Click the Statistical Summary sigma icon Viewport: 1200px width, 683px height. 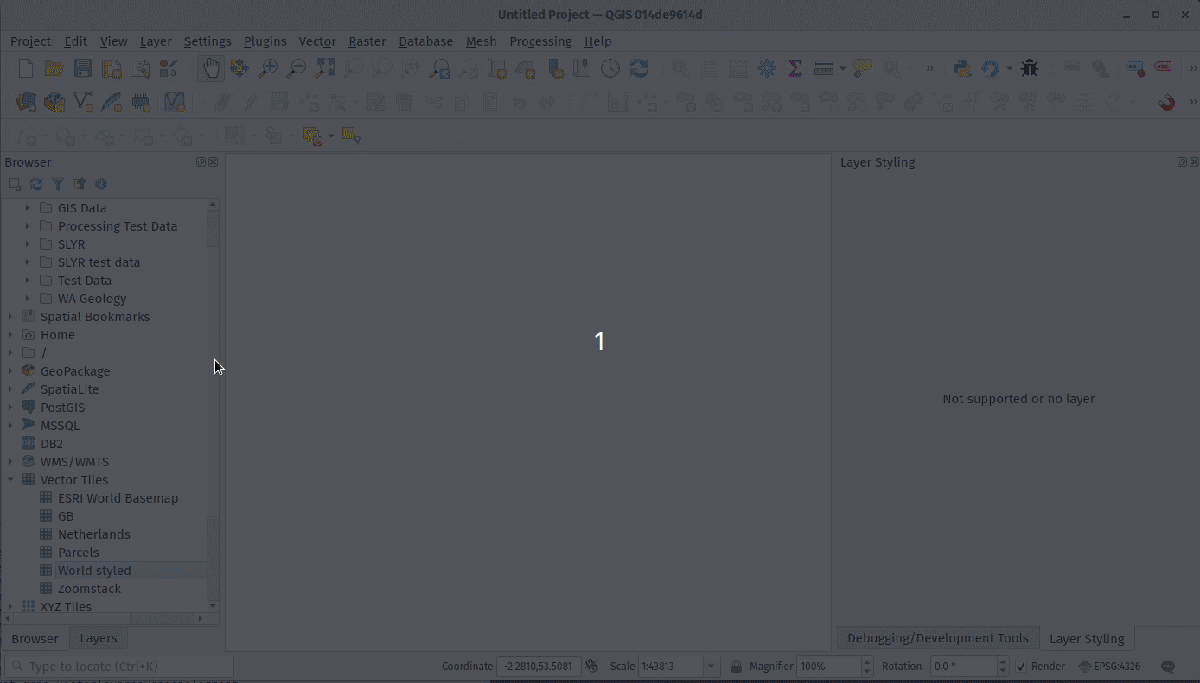795,69
